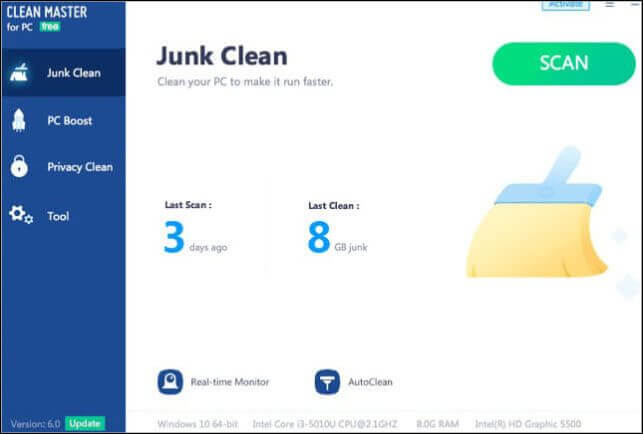Switch to the PC Boost tab
The height and width of the screenshot is (434, 643).
64,121
